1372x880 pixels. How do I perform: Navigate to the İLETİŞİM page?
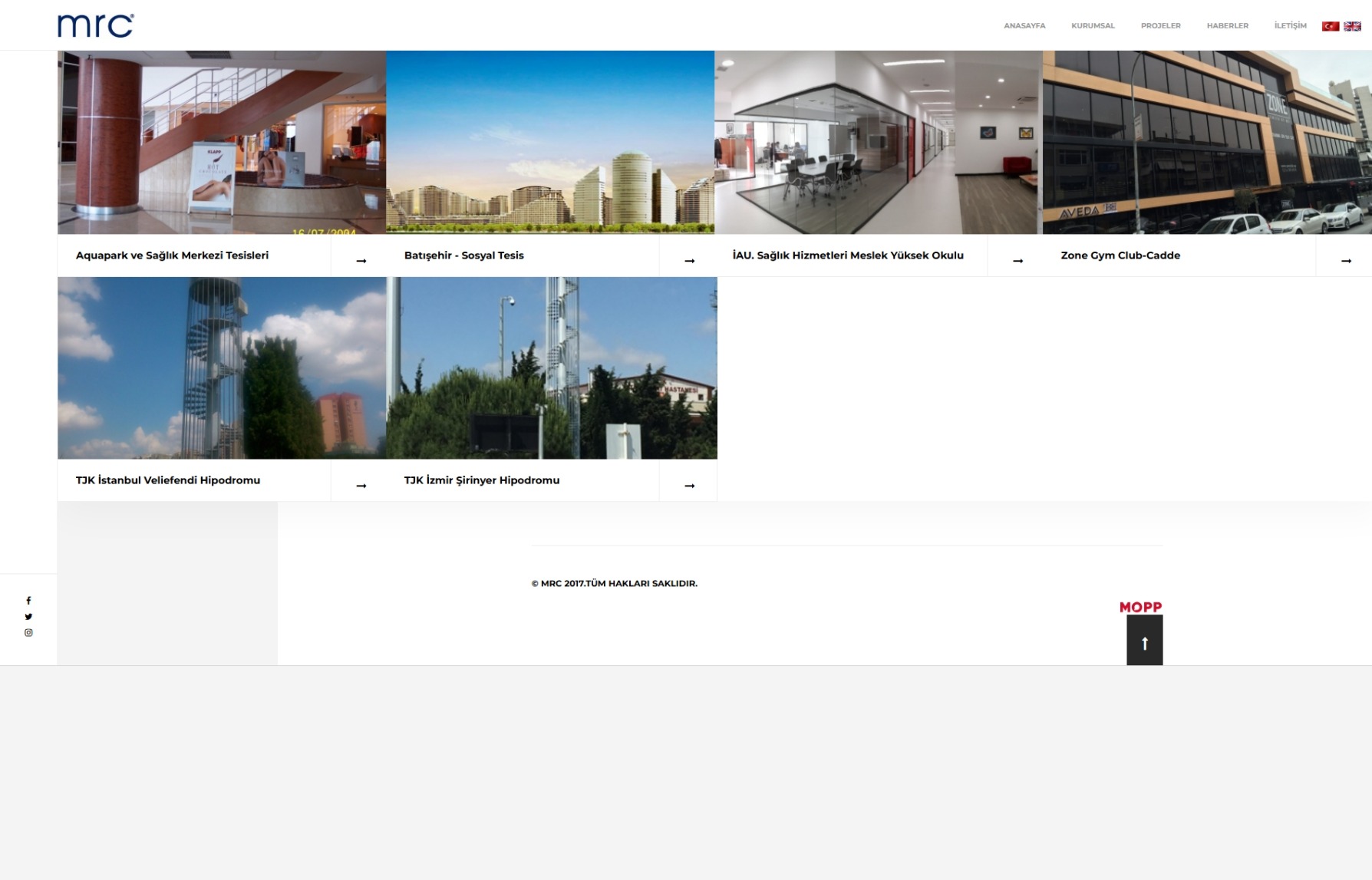pyautogui.click(x=1290, y=26)
